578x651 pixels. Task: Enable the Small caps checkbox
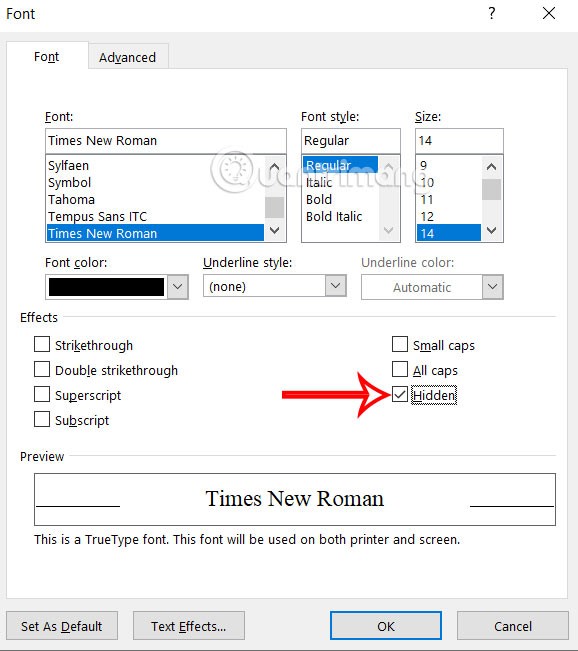coord(400,344)
